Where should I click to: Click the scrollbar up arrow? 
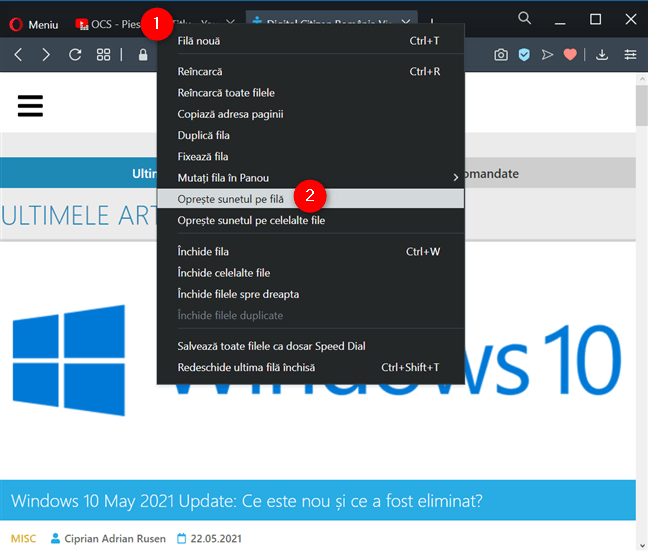point(642,79)
